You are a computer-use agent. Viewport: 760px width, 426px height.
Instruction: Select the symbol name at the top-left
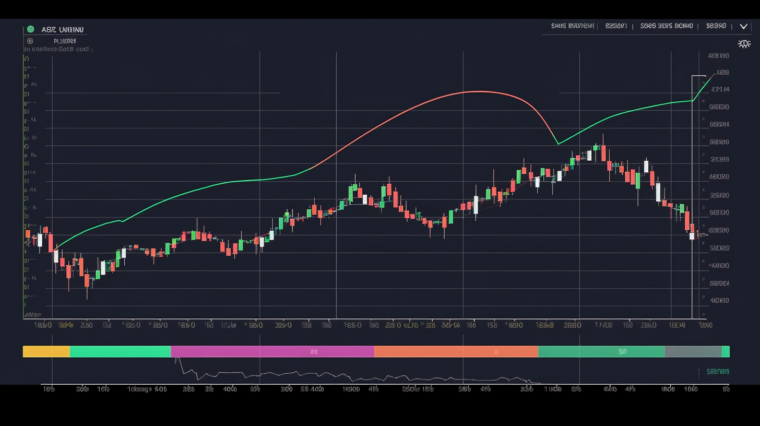[x=63, y=30]
